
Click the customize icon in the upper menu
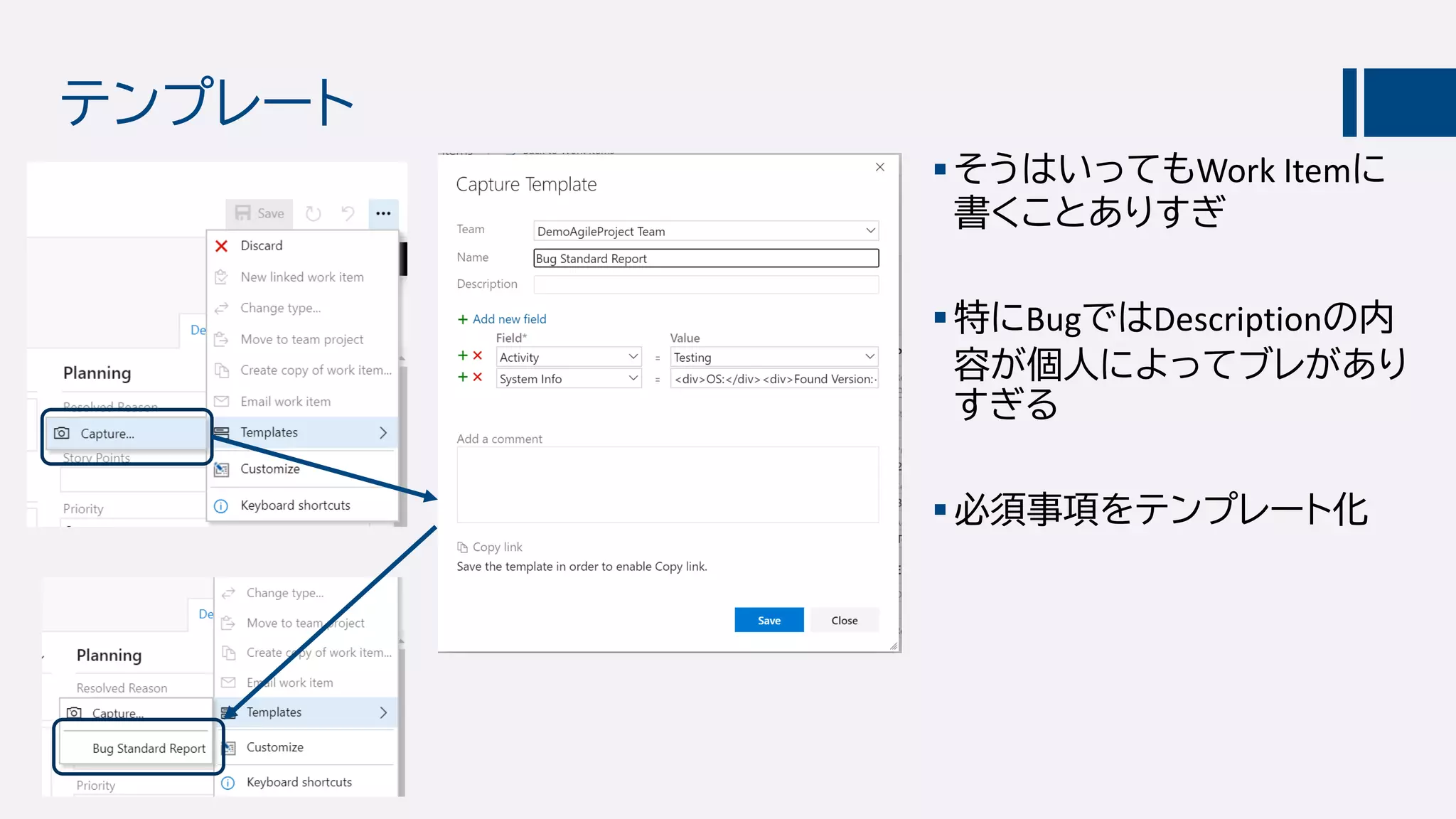point(222,469)
